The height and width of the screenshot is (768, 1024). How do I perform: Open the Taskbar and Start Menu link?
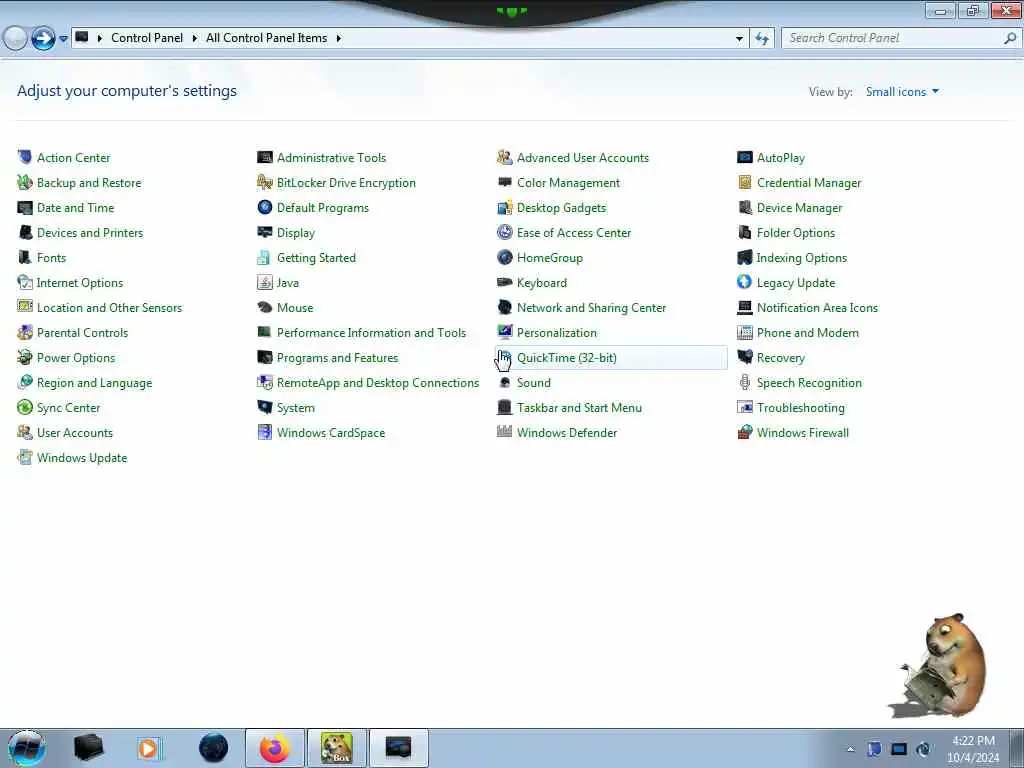coord(579,408)
